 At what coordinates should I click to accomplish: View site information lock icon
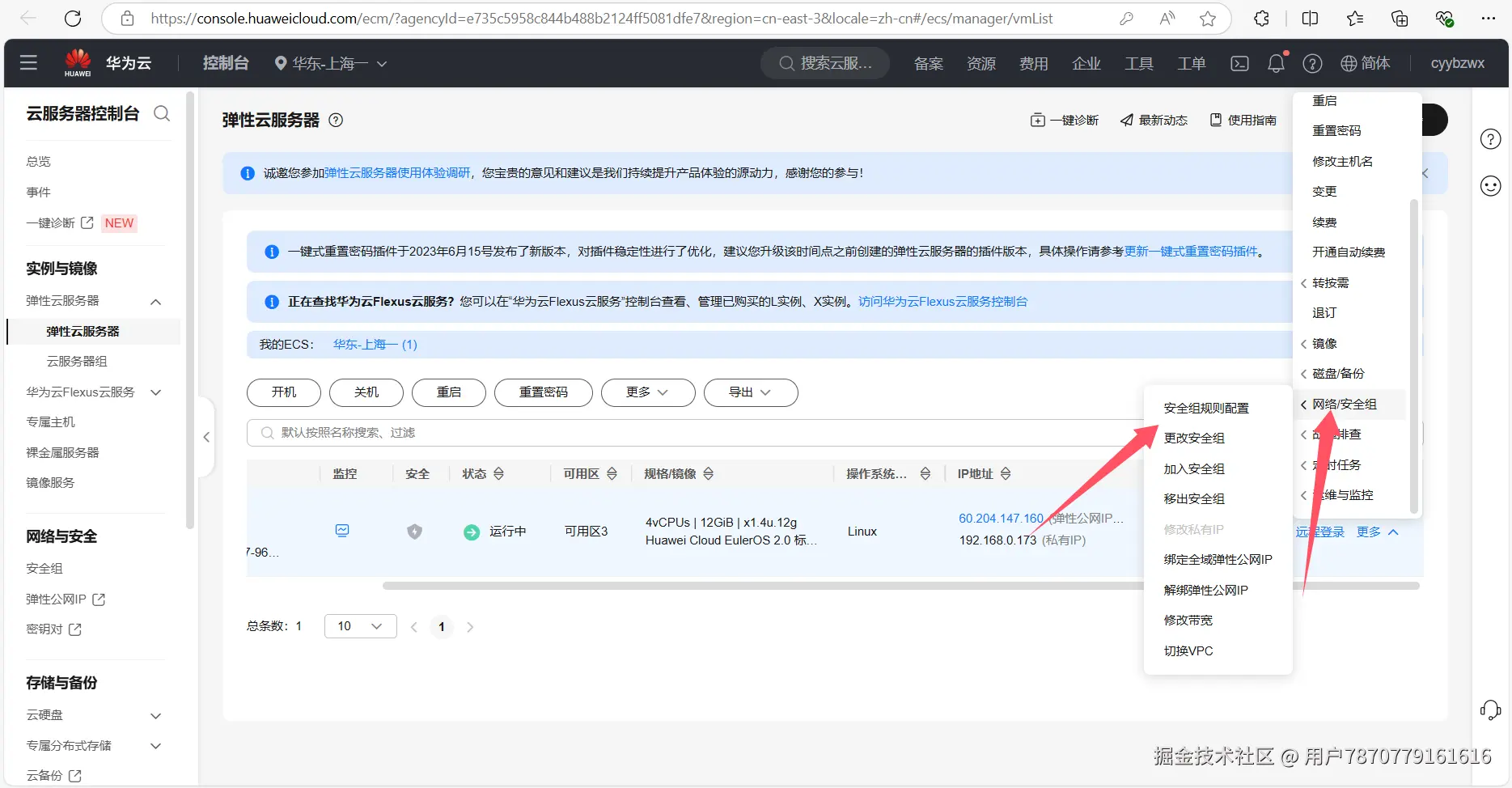click(x=127, y=19)
